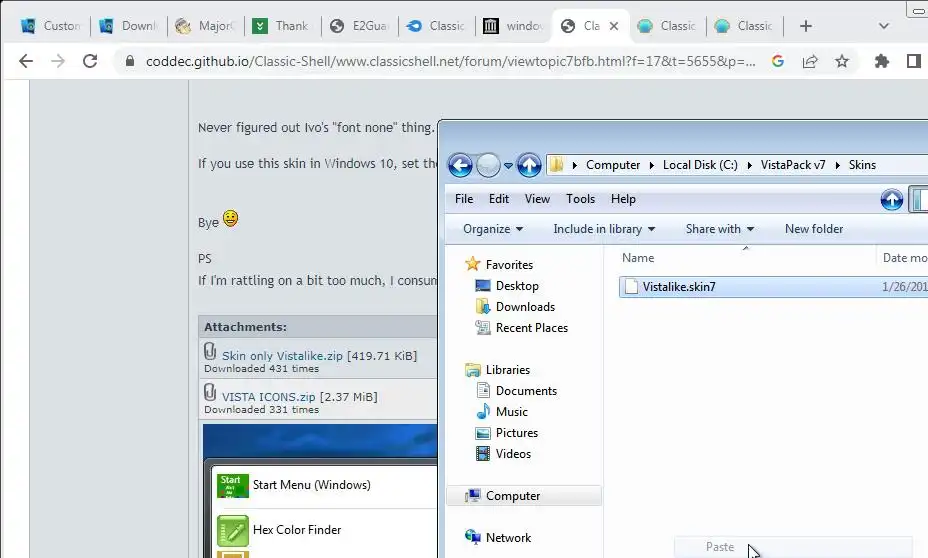
Task: Download VISTA ICONS.zip attachment
Action: (269, 397)
